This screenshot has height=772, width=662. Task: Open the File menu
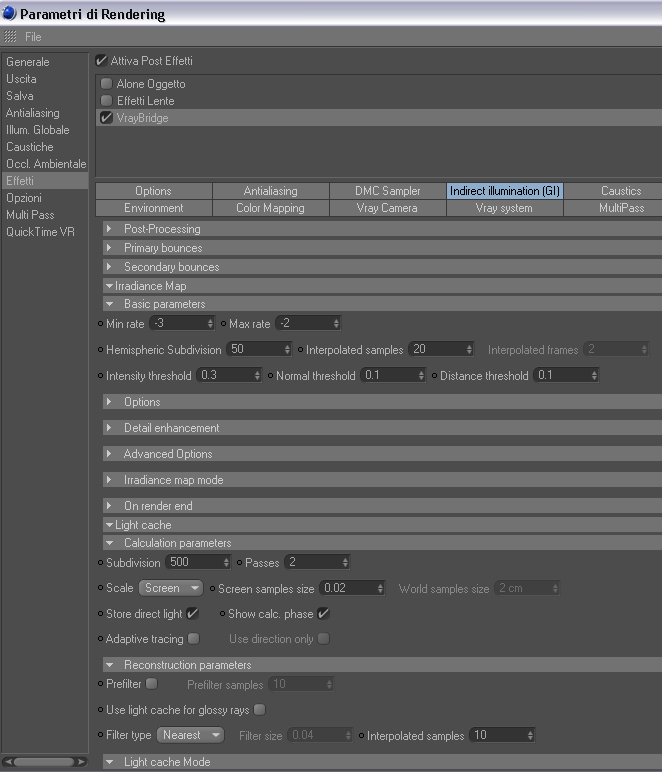point(33,37)
